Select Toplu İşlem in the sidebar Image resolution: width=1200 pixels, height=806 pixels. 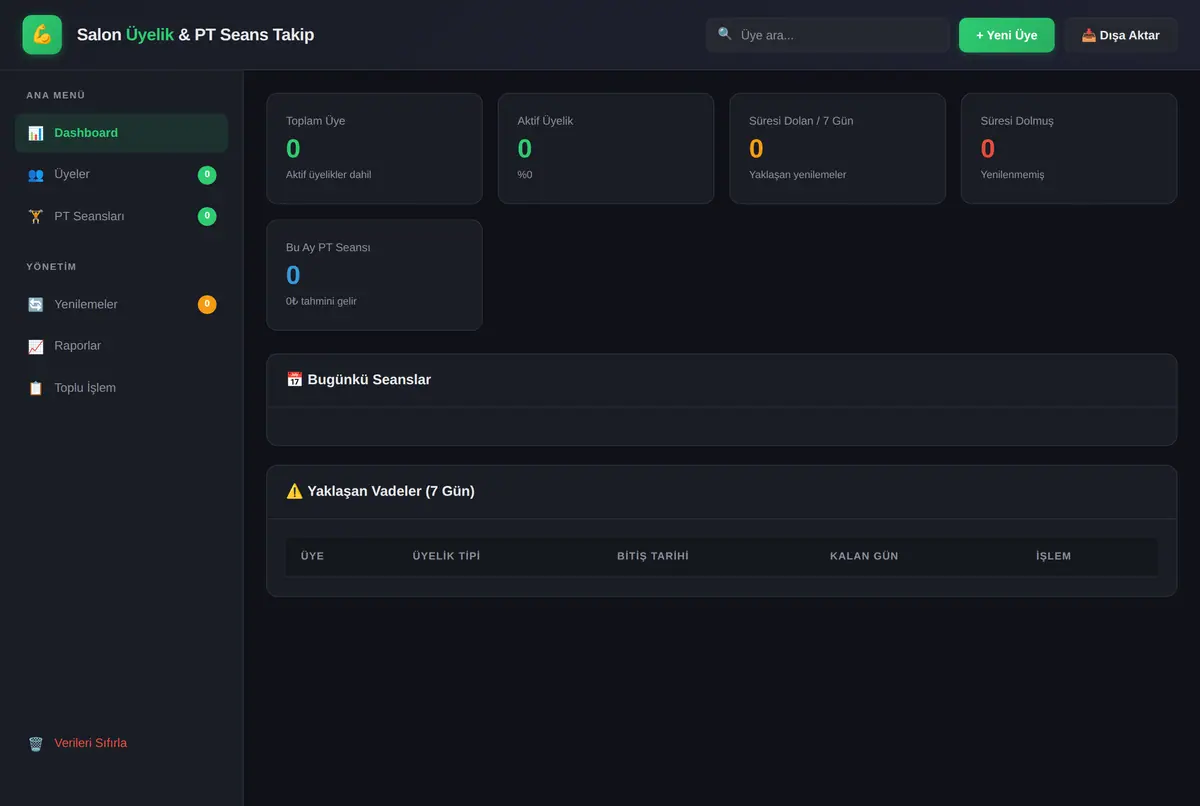pos(121,388)
